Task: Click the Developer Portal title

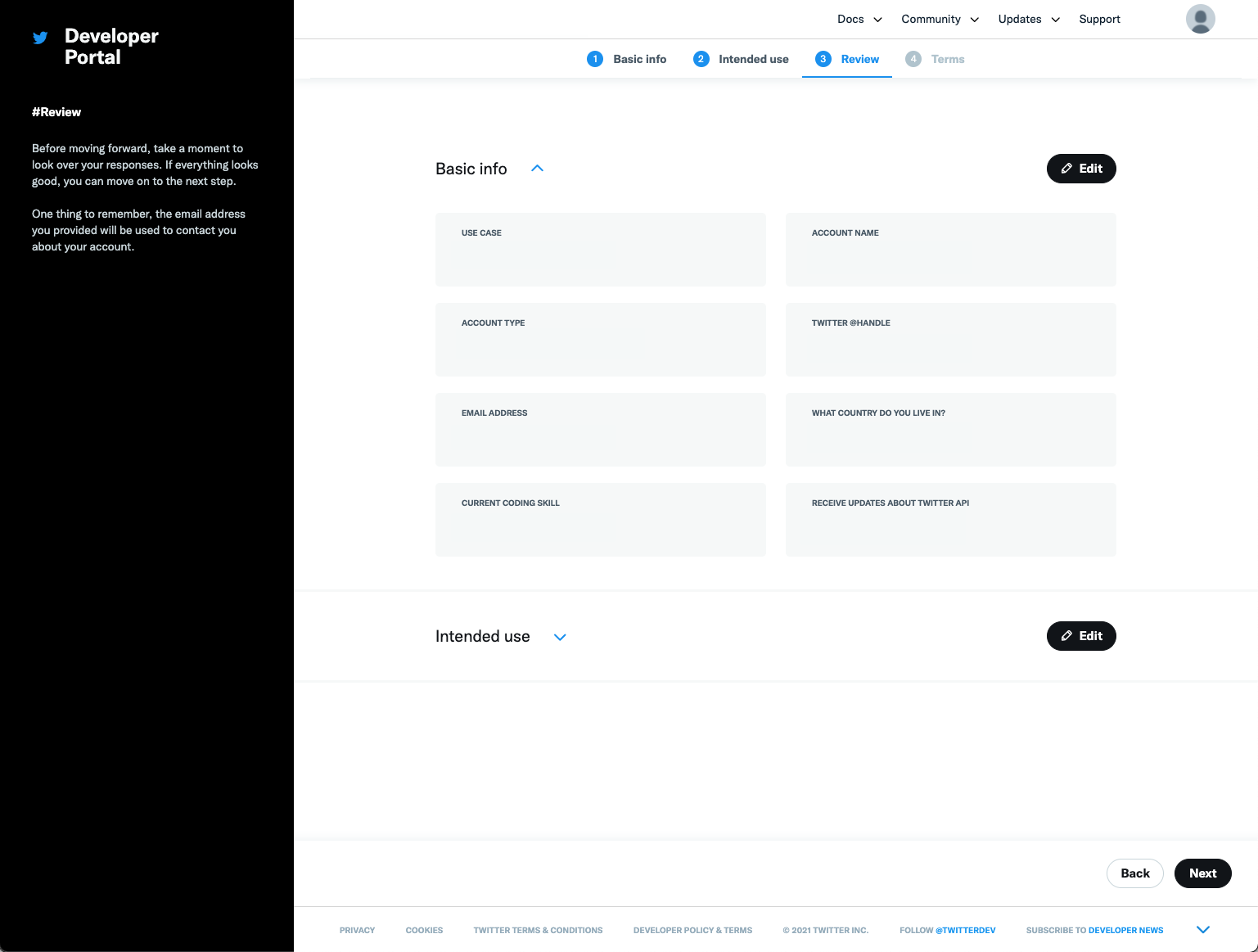Action: click(x=111, y=47)
